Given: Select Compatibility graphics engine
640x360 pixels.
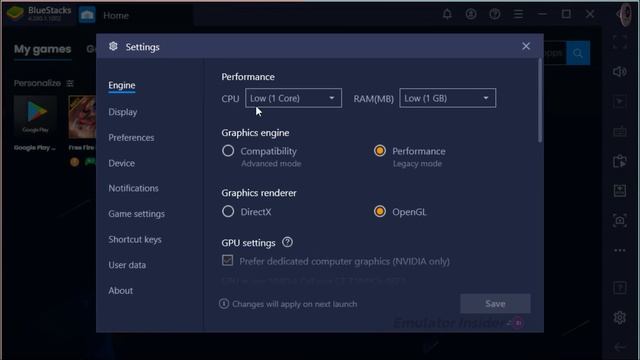Looking at the screenshot, I should (228, 151).
